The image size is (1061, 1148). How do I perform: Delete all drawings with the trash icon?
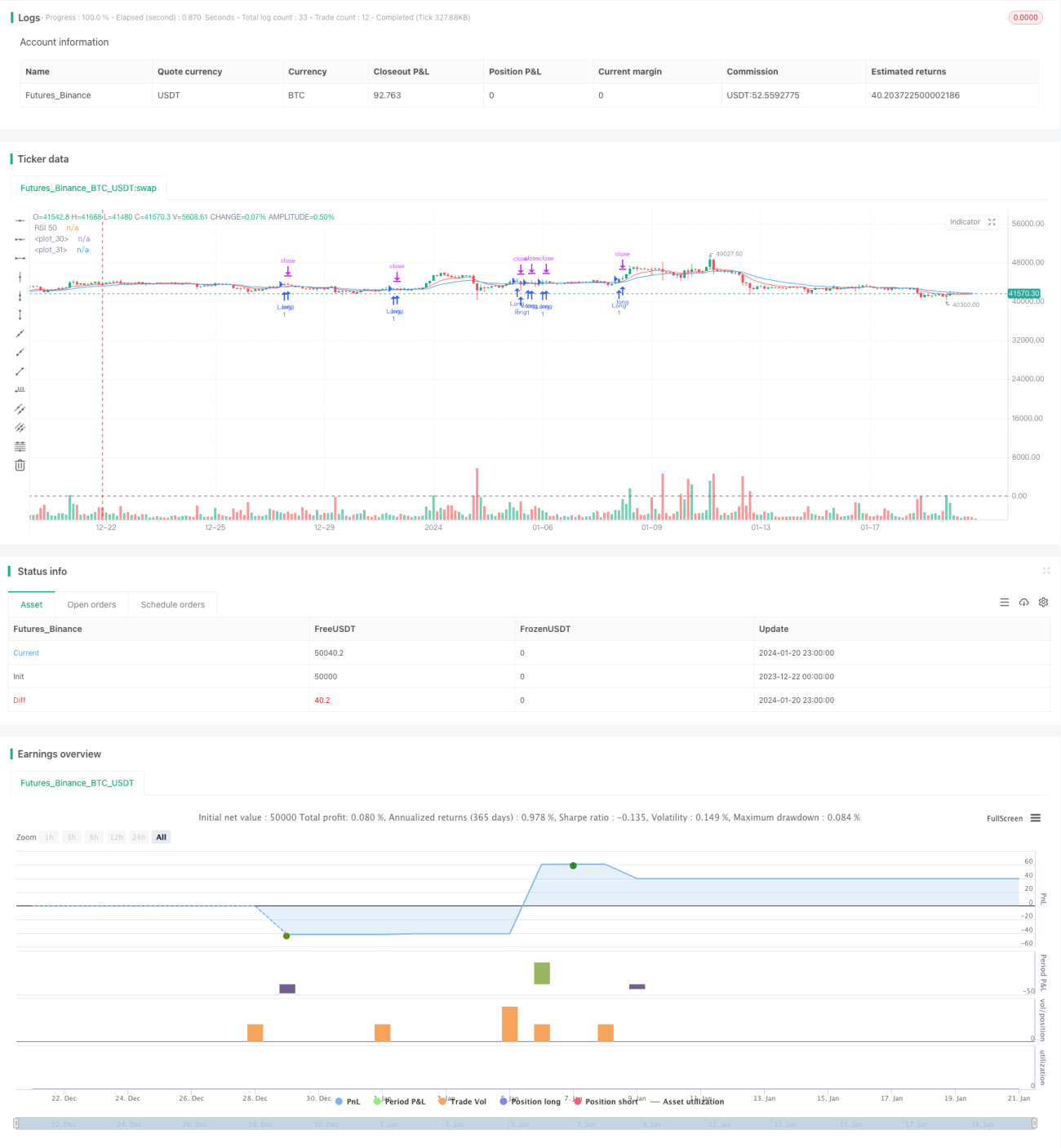coord(20,465)
